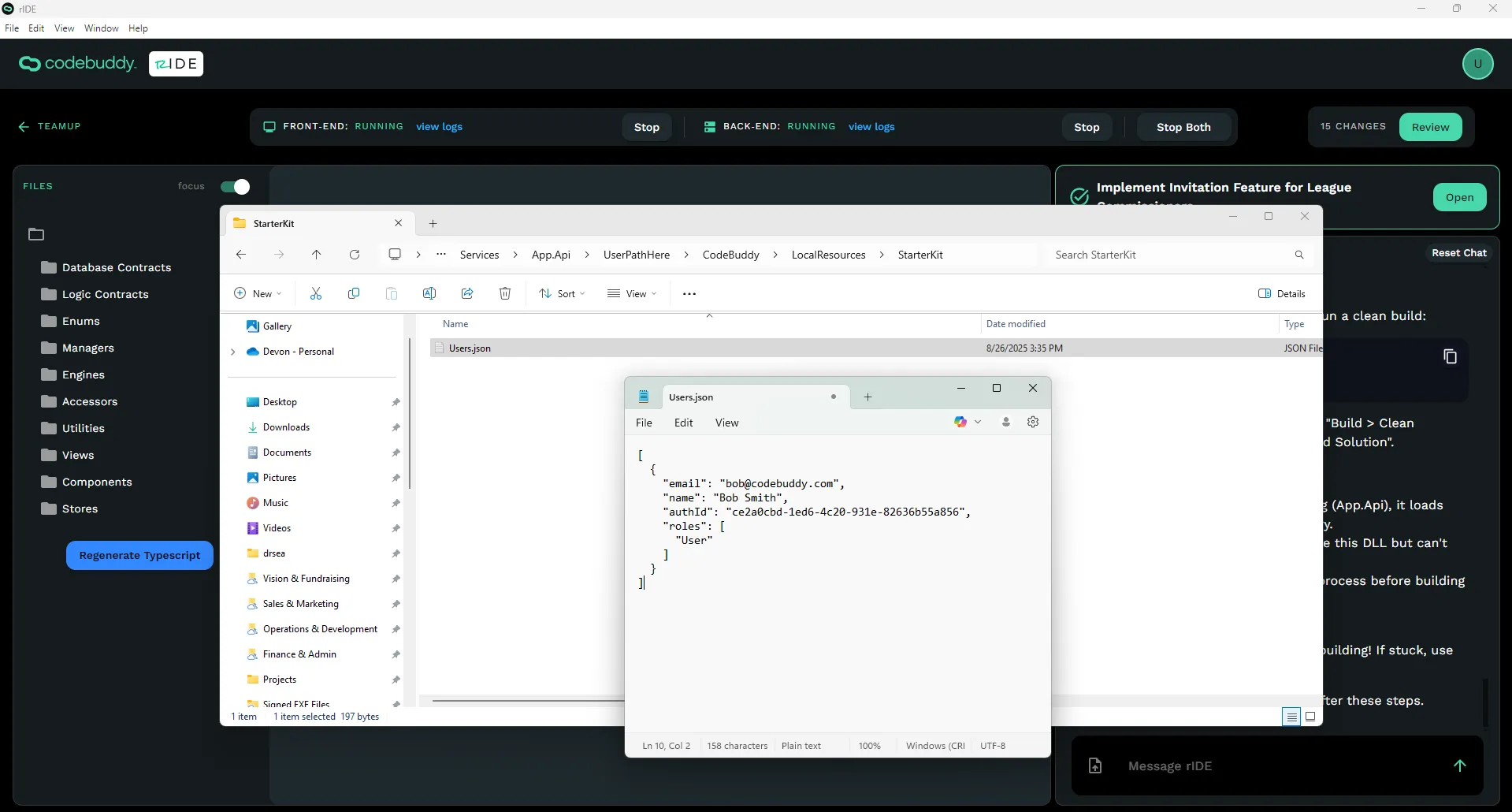
Task: Stop the front-end server
Action: coord(646,127)
